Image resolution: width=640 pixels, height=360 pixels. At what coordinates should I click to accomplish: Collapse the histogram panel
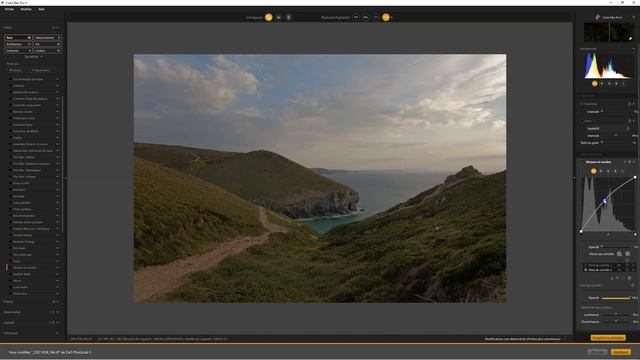[x=634, y=49]
